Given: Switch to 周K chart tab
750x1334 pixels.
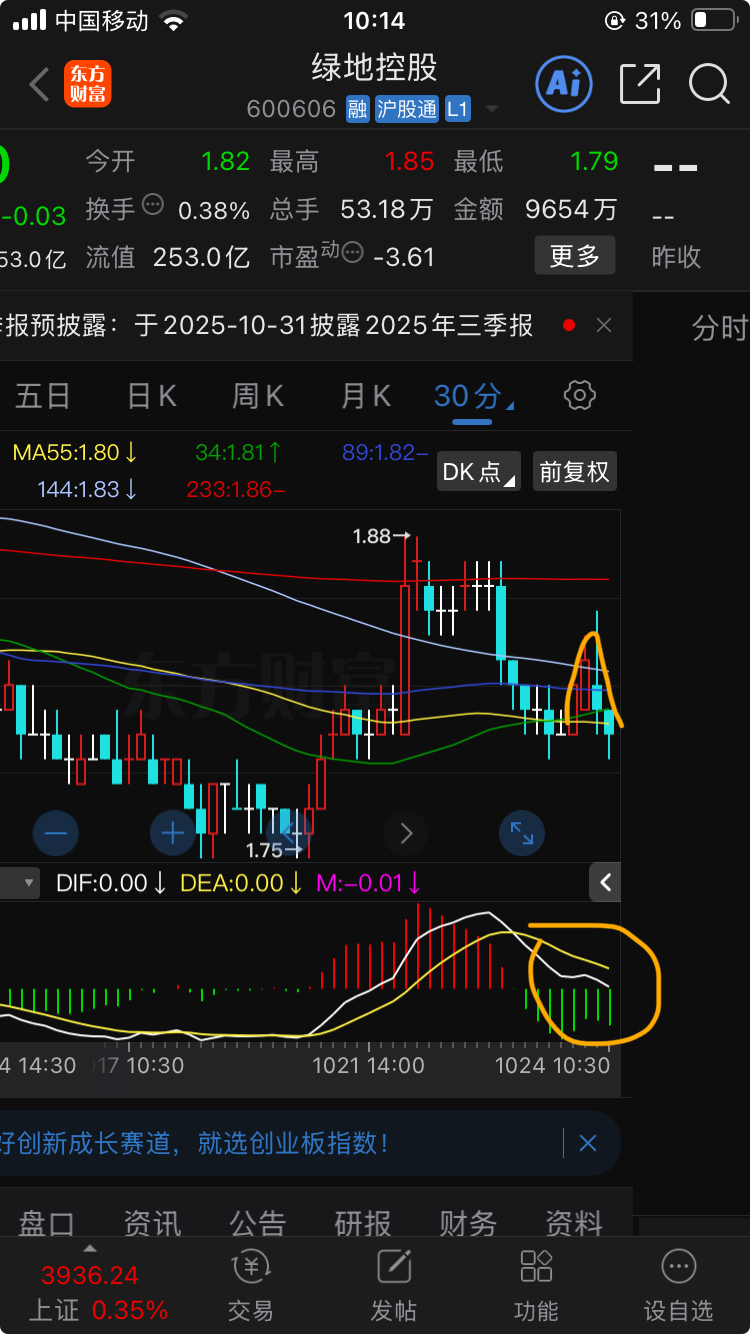Looking at the screenshot, I should (x=258, y=397).
